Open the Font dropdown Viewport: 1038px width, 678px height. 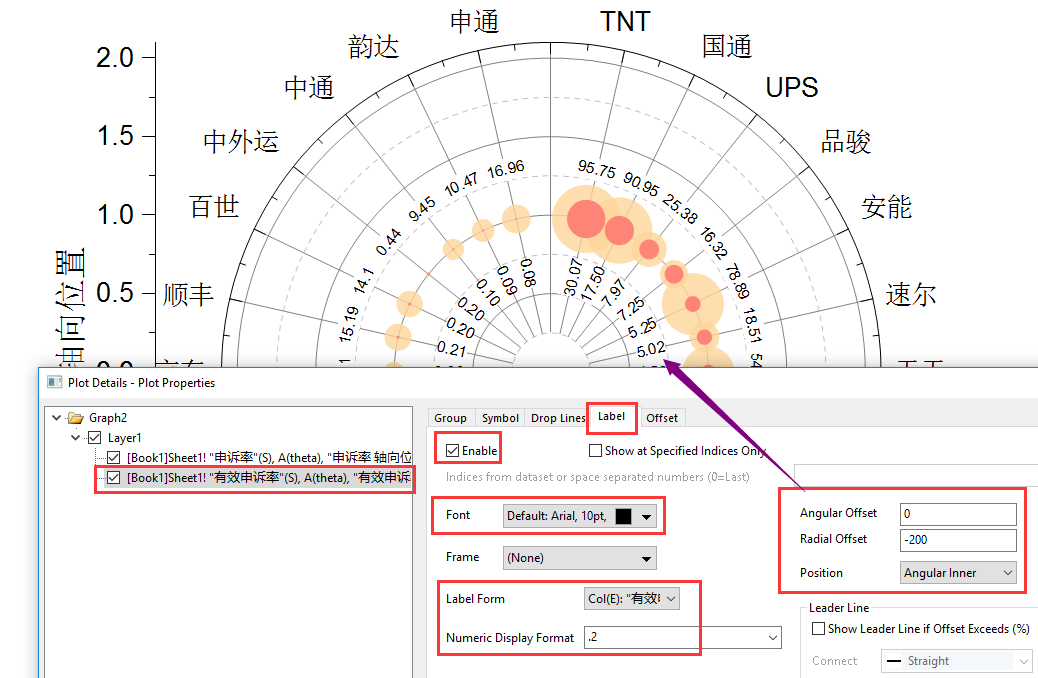[x=646, y=516]
